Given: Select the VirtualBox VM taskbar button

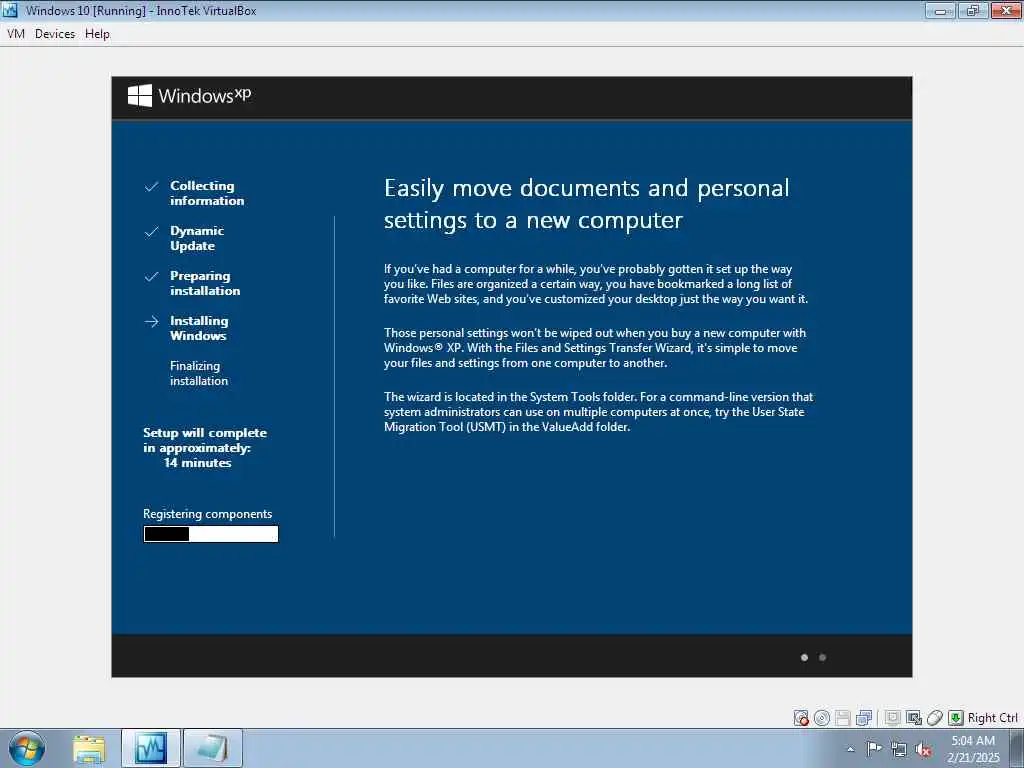Looking at the screenshot, I should point(151,748).
